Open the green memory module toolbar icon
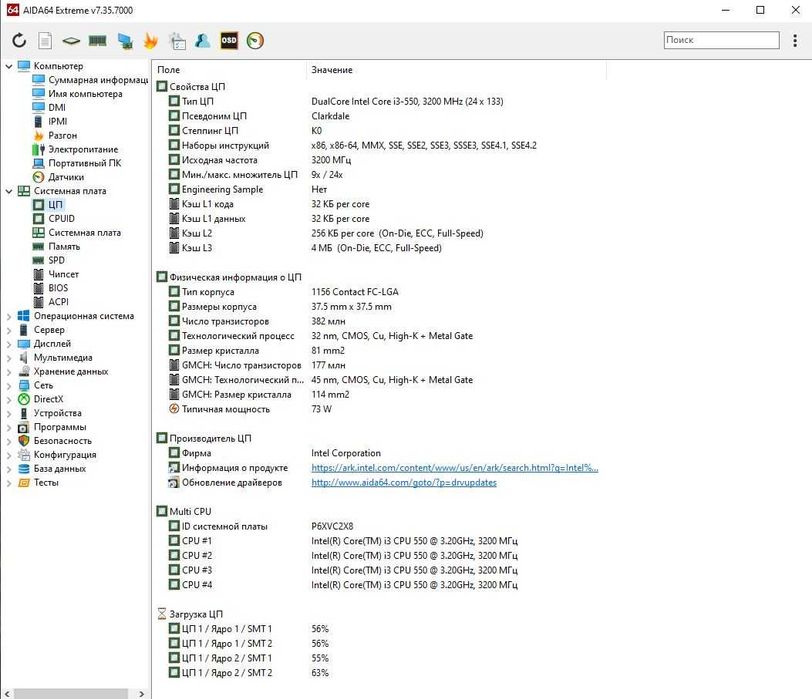812x699 pixels. coord(98,41)
